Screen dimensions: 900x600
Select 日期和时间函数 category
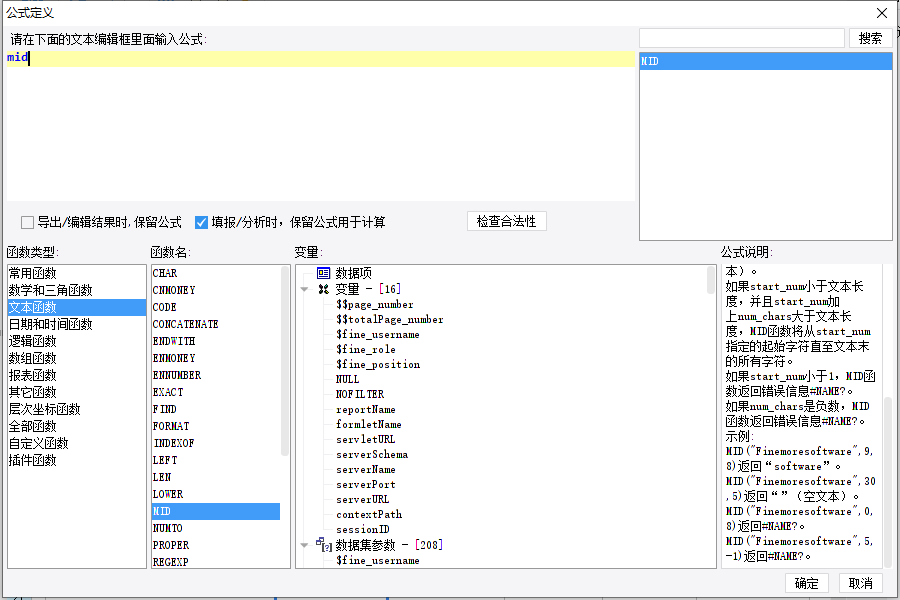pyautogui.click(x=76, y=324)
